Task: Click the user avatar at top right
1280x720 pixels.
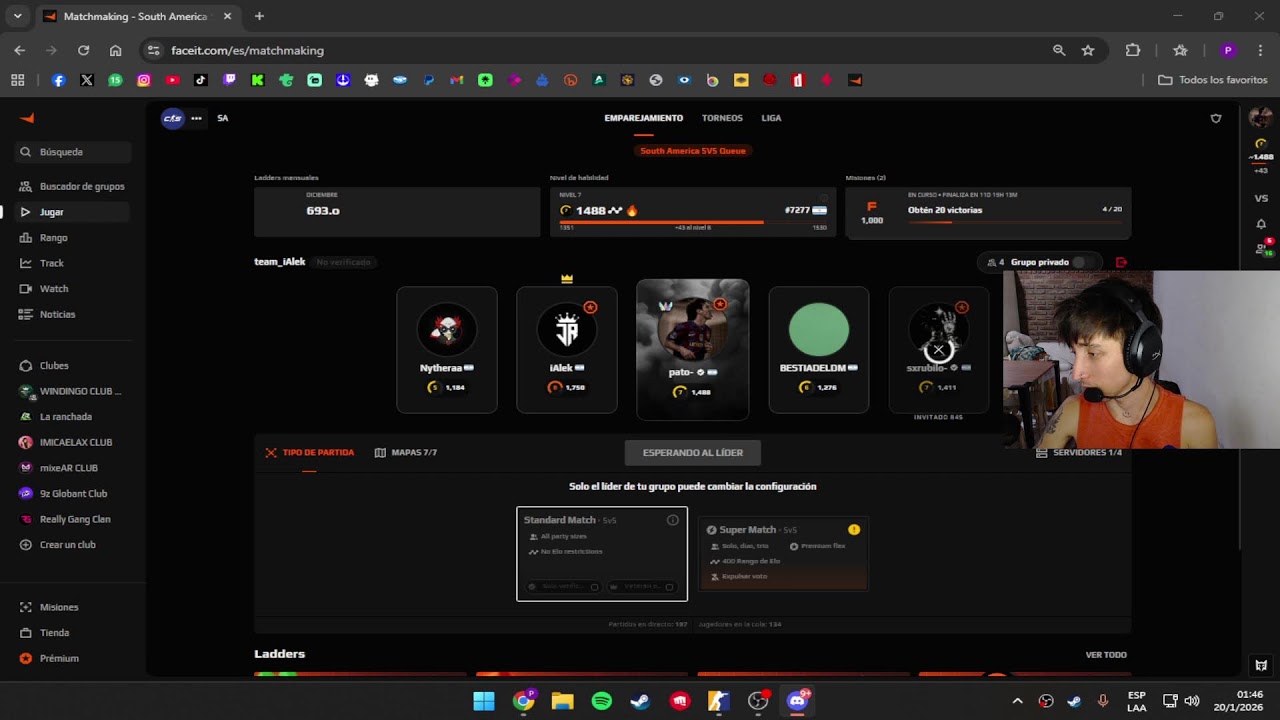Action: point(1261,118)
